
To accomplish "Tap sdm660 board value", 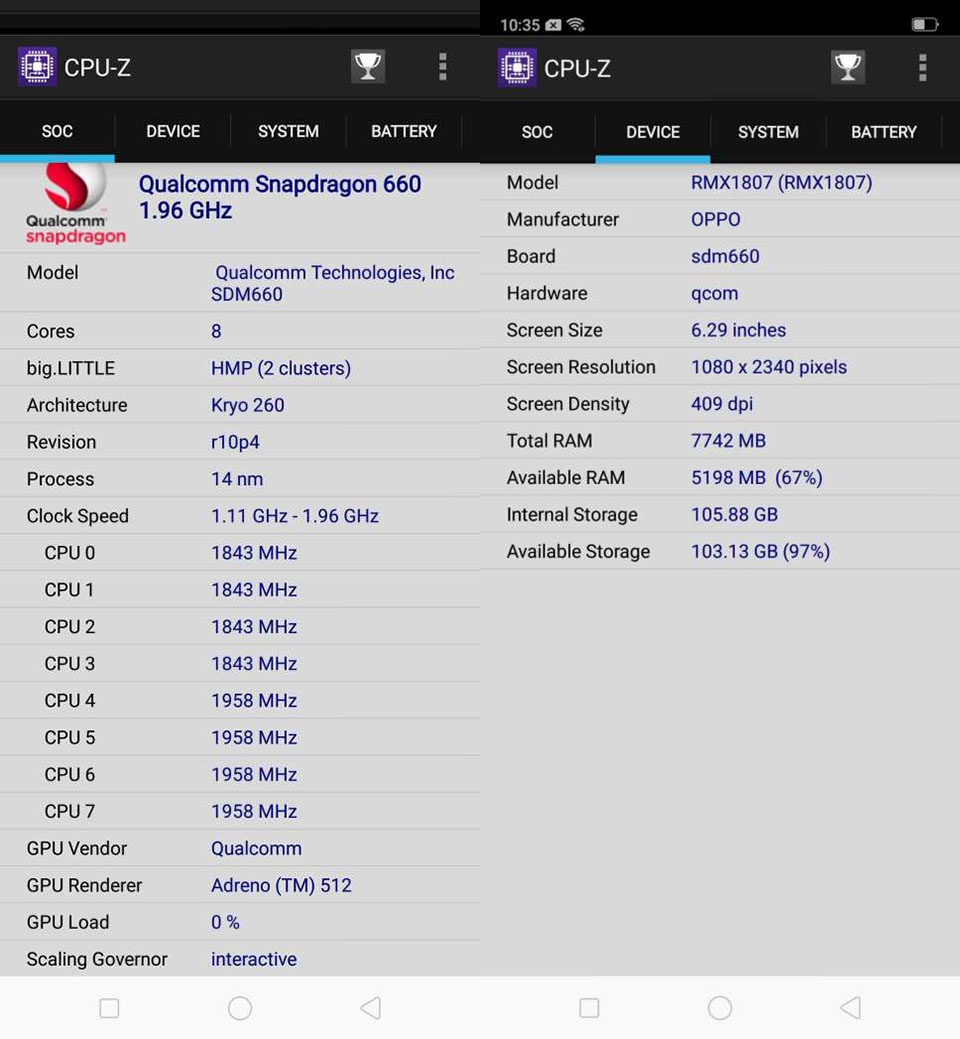I will 725,256.
